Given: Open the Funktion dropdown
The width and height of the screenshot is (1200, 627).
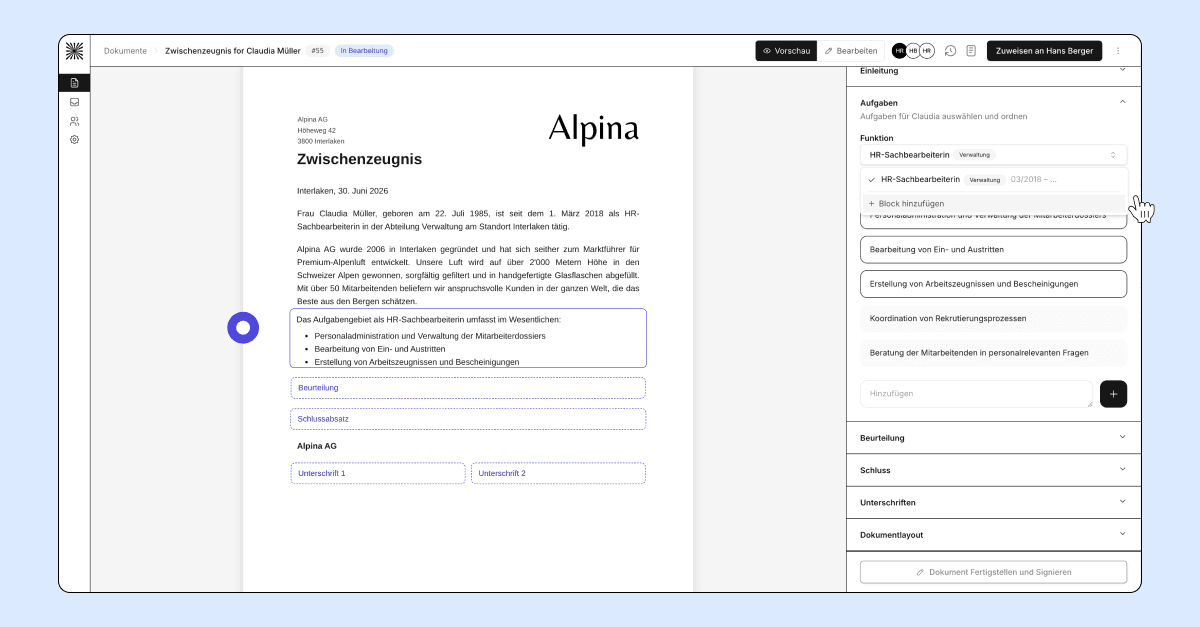Looking at the screenshot, I should 993,155.
